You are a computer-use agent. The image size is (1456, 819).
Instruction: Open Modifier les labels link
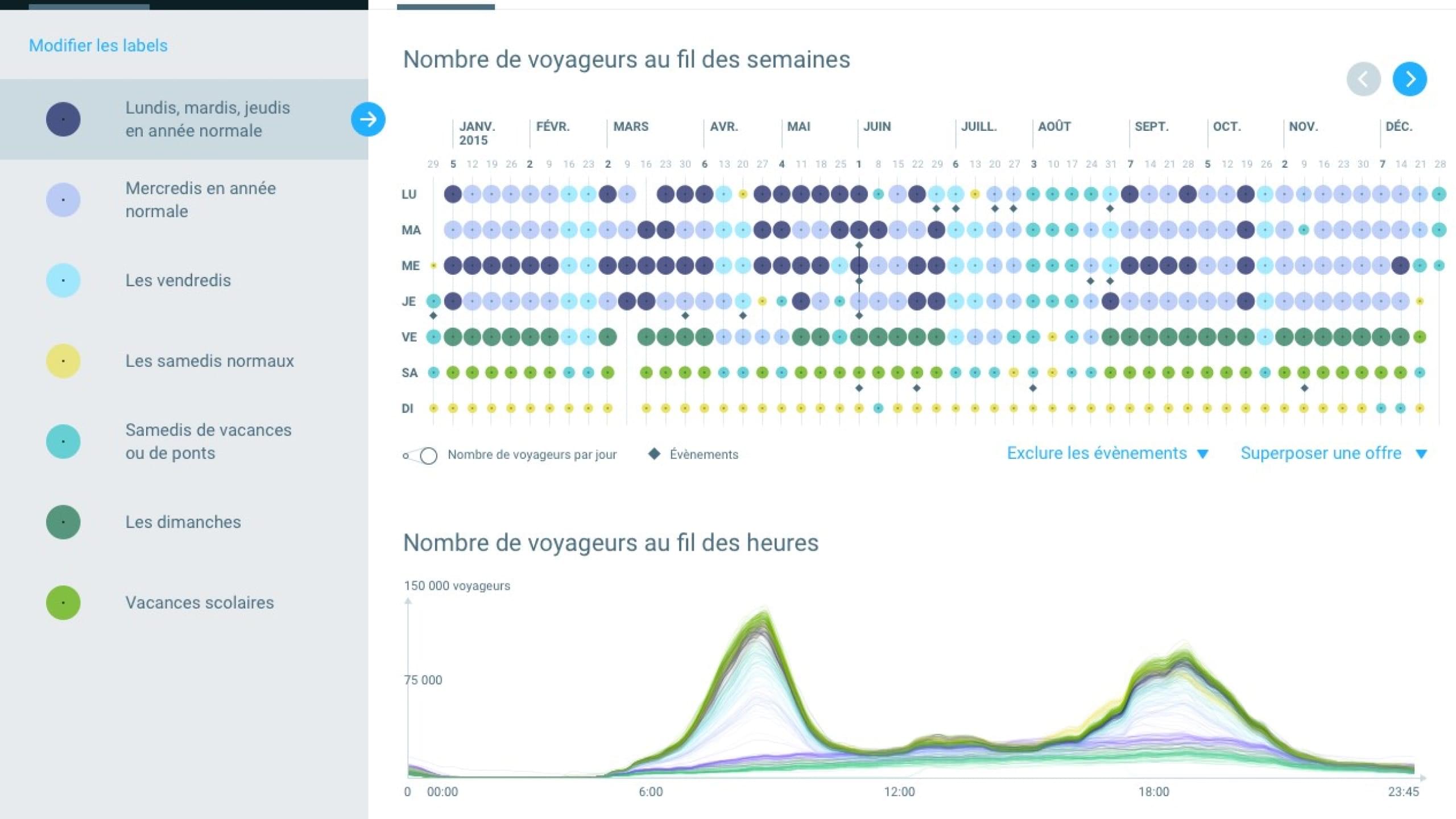(x=98, y=45)
